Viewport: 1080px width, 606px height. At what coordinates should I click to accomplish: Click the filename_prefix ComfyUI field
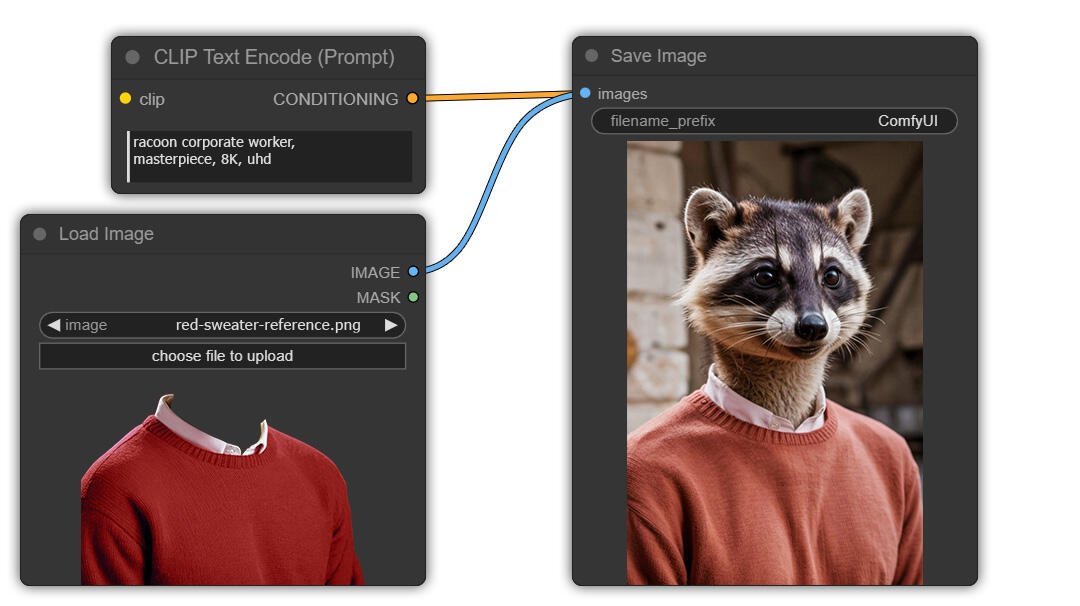pos(774,121)
